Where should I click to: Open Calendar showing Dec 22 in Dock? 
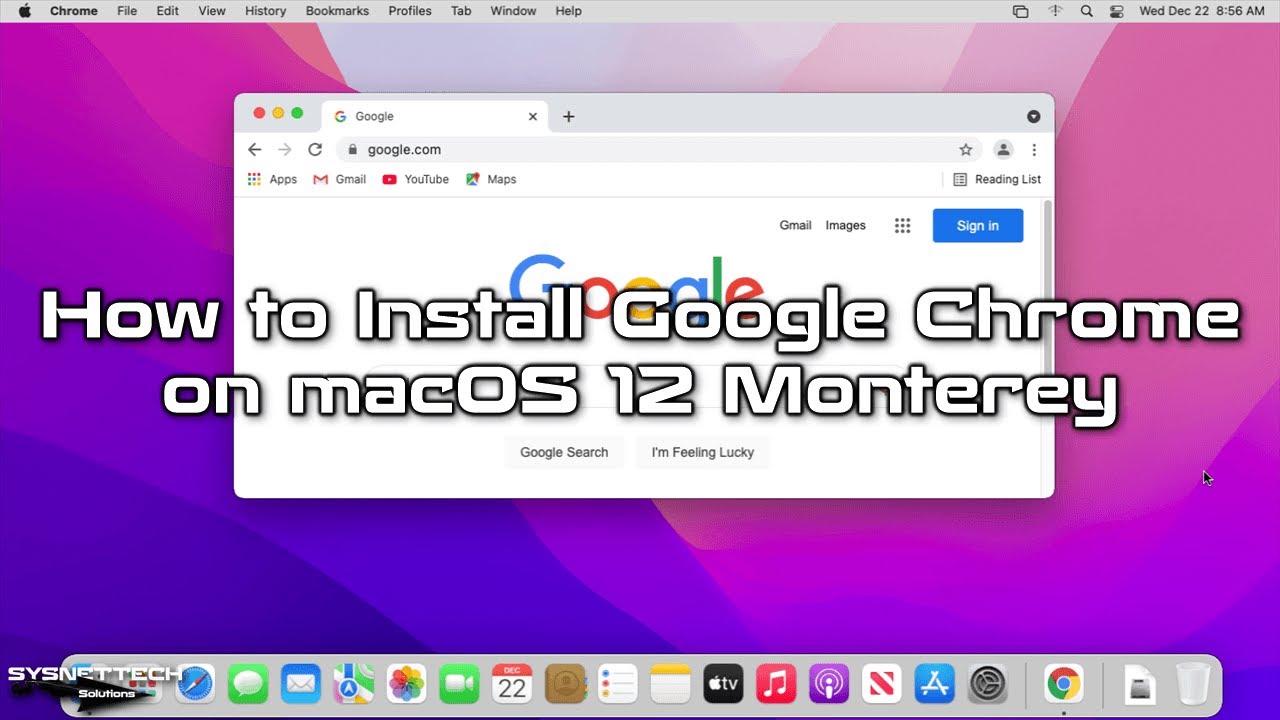point(513,684)
